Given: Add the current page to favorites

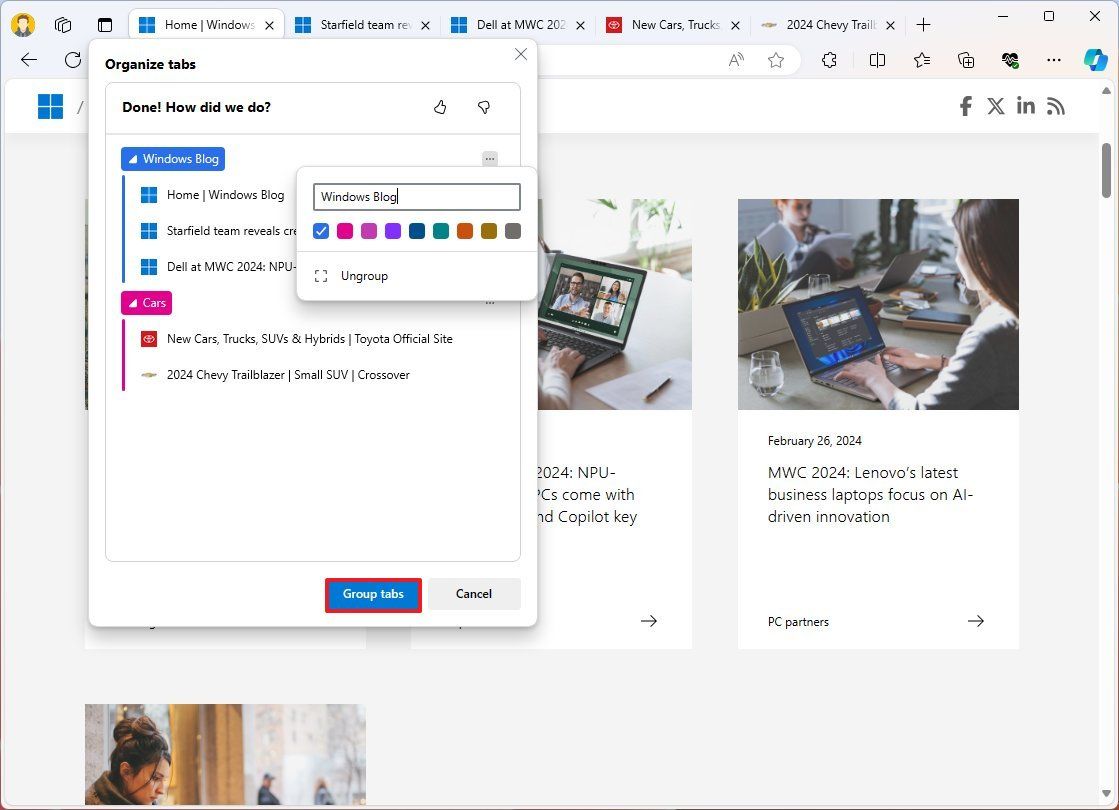Looking at the screenshot, I should tap(776, 60).
